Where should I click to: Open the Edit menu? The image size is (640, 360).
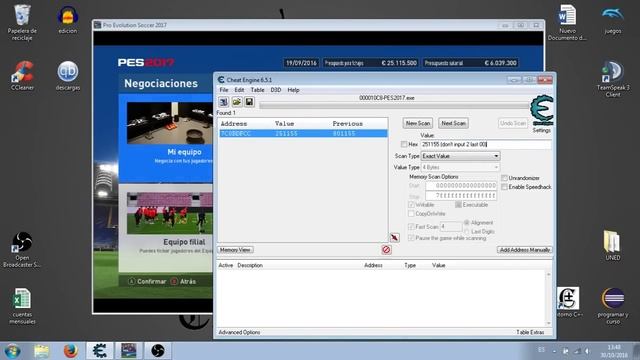[239, 90]
